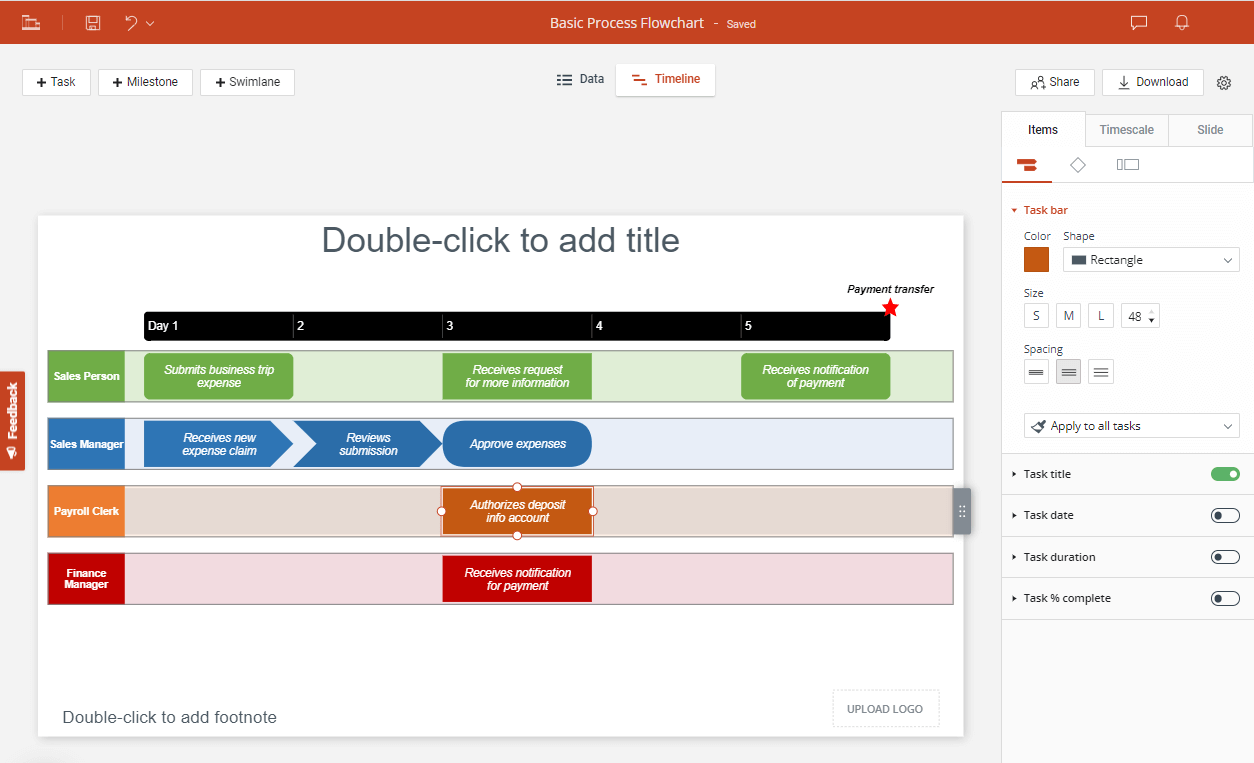Image resolution: width=1254 pixels, height=763 pixels.
Task: Click the Payment transfer milestone star
Action: pyautogui.click(x=889, y=307)
